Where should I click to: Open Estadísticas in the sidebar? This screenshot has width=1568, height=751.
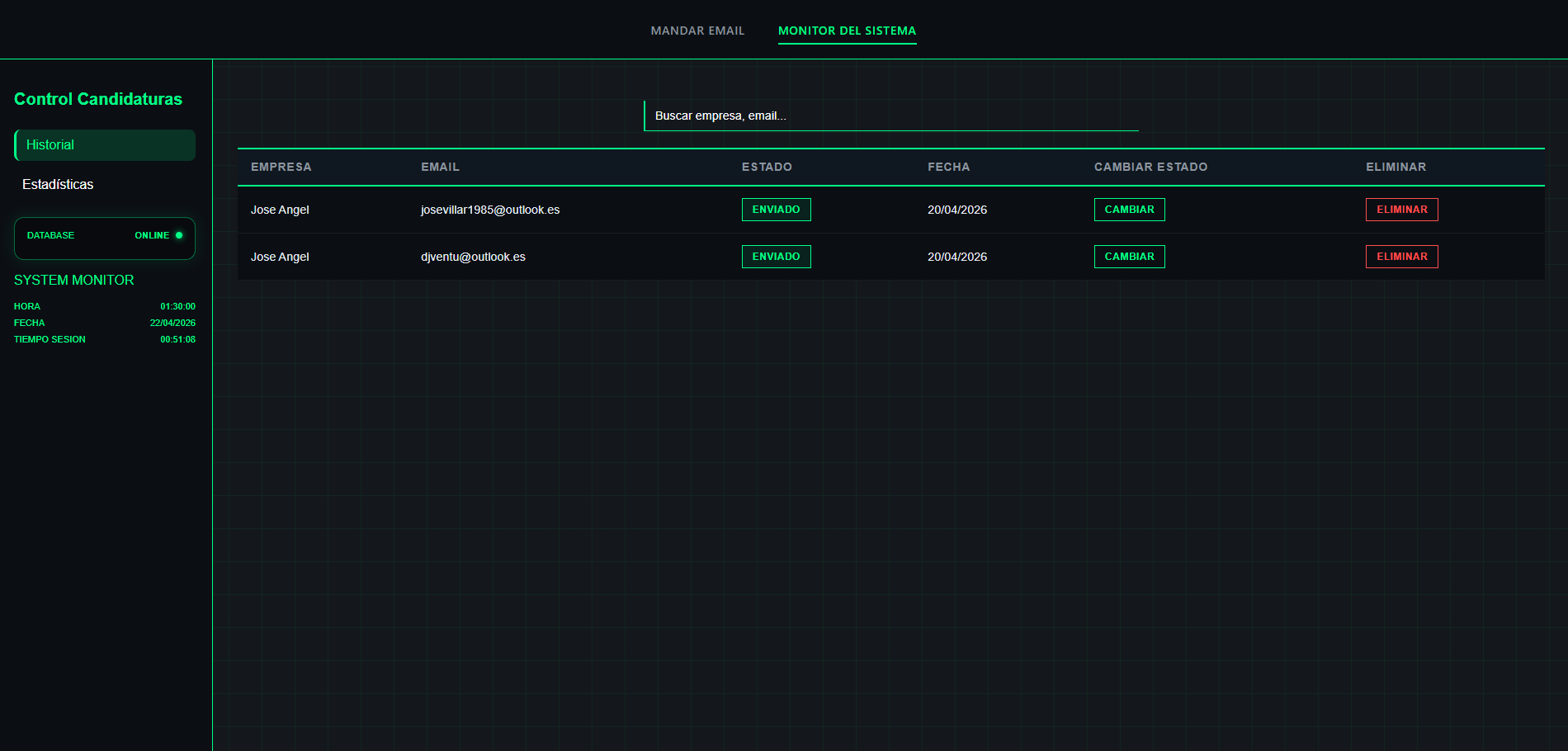point(58,185)
